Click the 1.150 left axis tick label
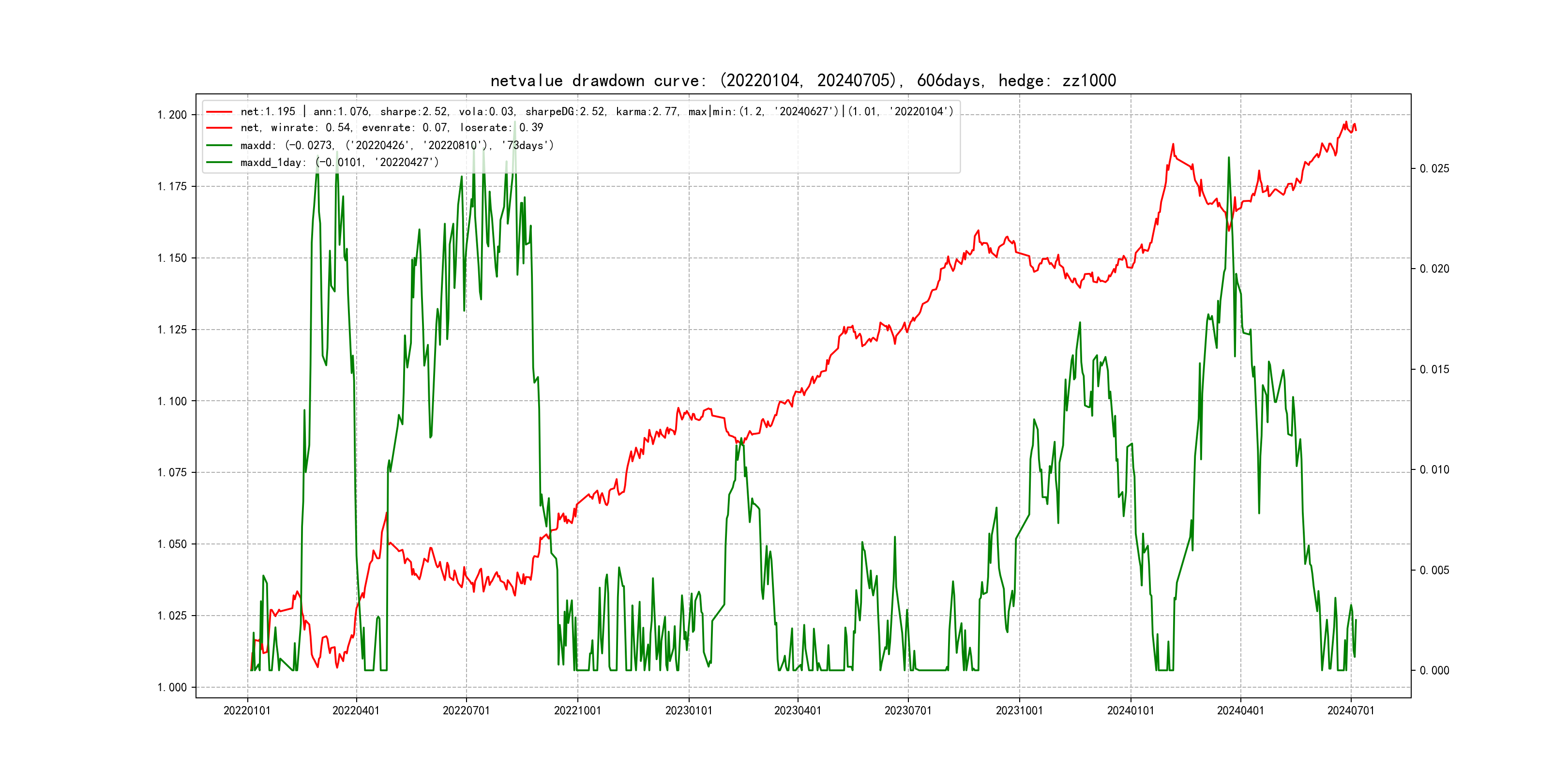 pos(172,258)
